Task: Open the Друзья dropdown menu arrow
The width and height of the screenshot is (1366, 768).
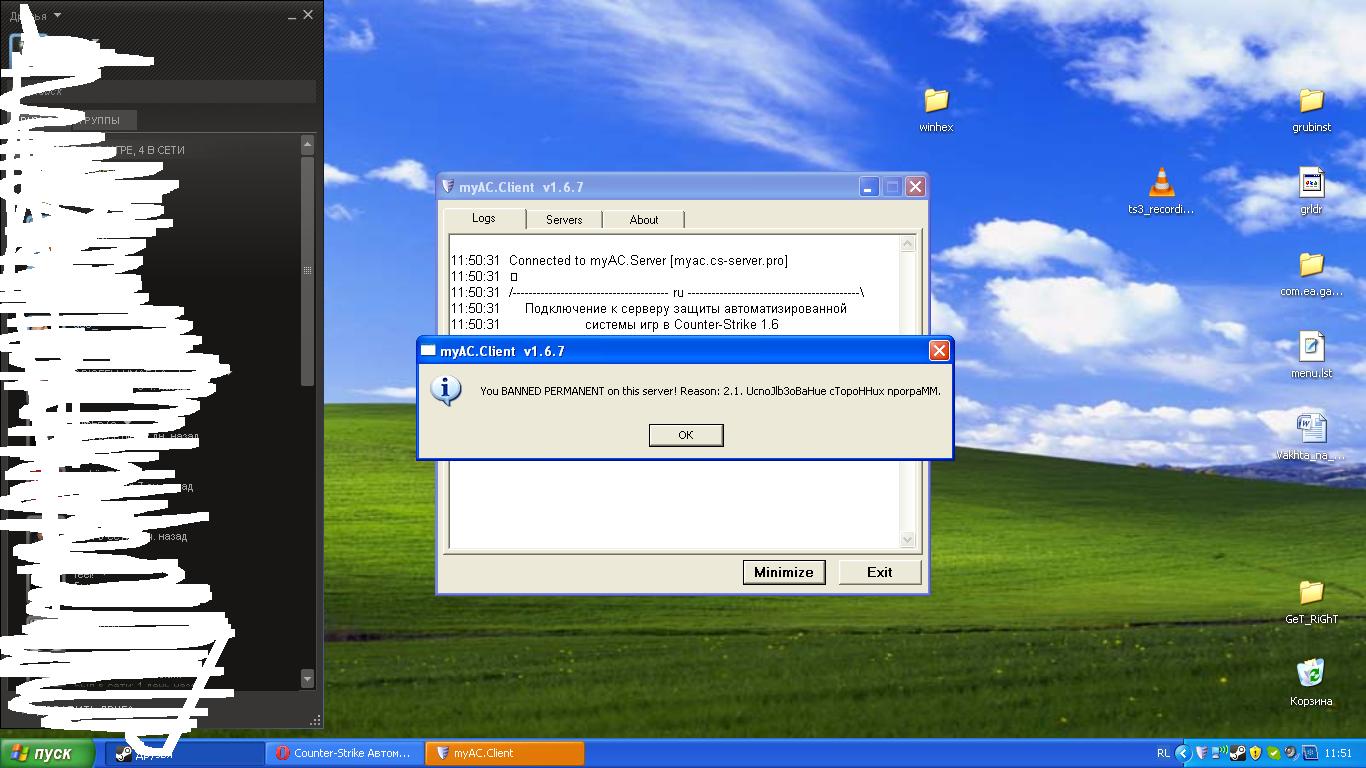Action: pos(57,15)
